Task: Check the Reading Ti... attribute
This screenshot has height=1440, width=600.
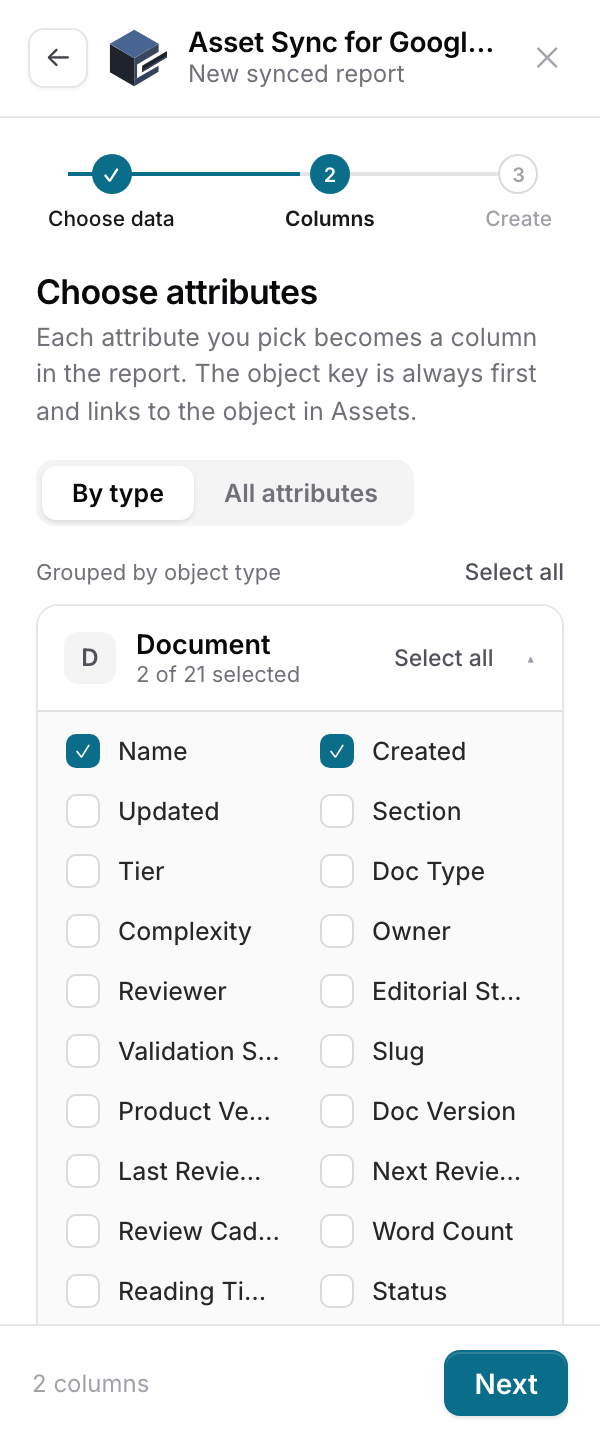Action: pyautogui.click(x=83, y=1291)
